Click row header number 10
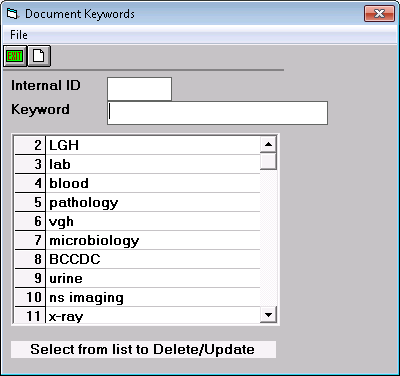The height and width of the screenshot is (376, 400). 30,297
